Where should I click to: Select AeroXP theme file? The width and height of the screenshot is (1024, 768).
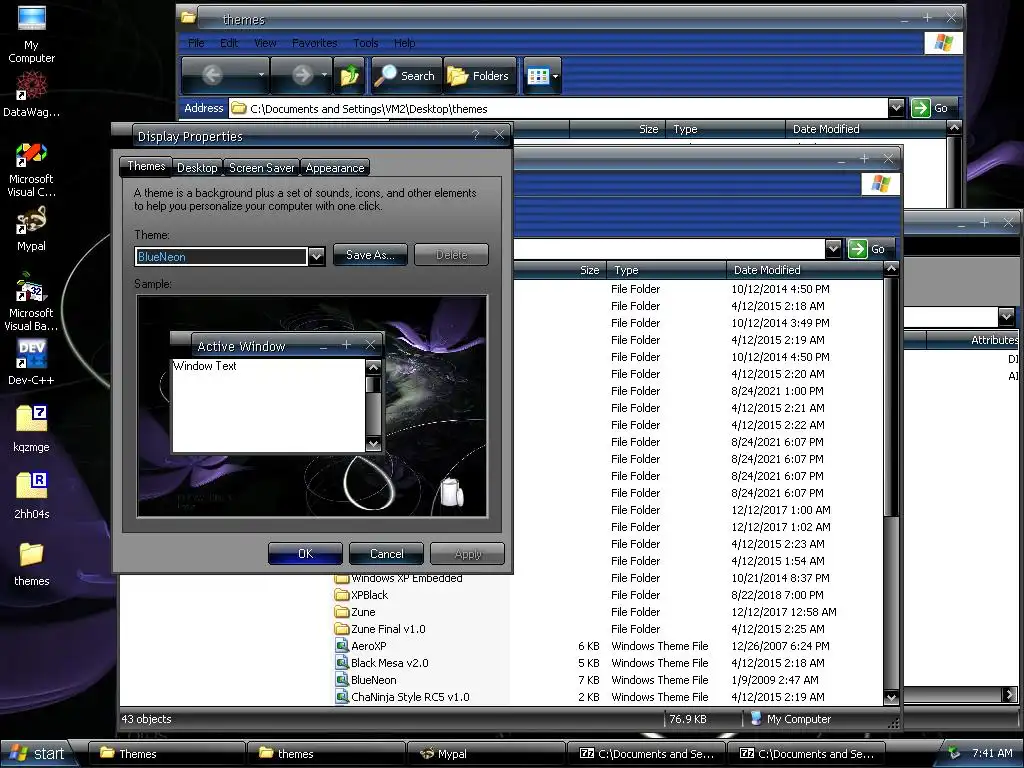coord(361,646)
